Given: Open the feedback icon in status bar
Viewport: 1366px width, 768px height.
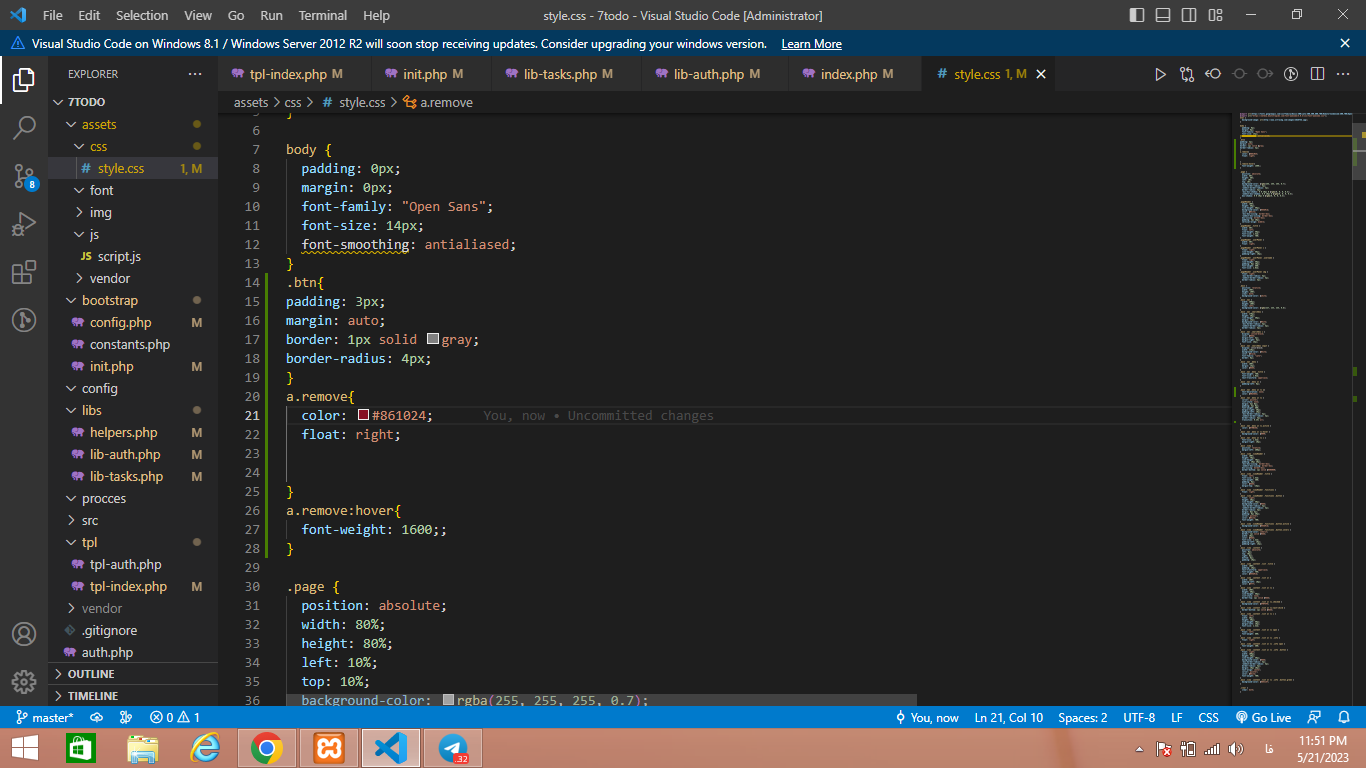Looking at the screenshot, I should pos(1315,718).
